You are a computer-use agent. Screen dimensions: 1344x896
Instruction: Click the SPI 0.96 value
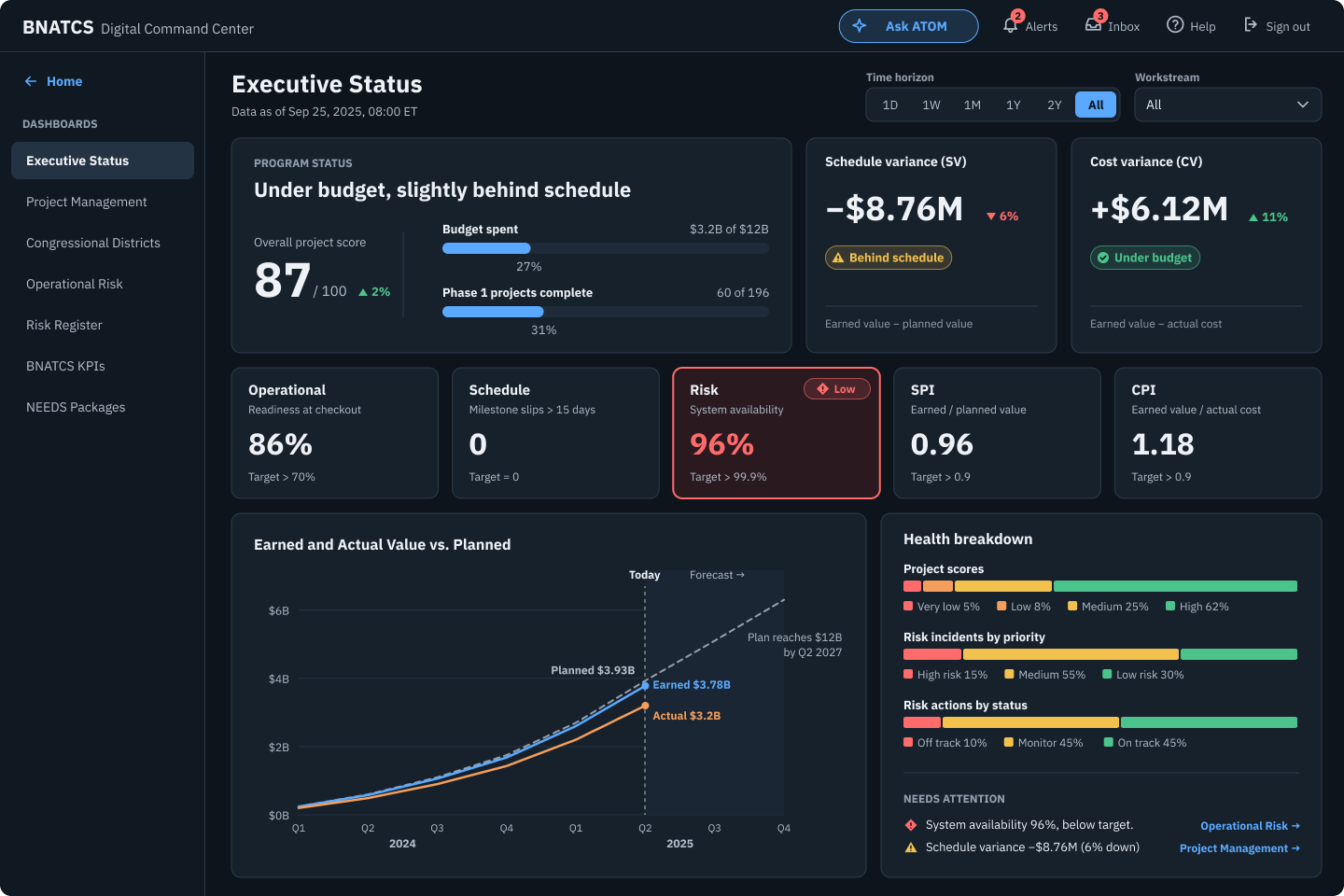(942, 444)
